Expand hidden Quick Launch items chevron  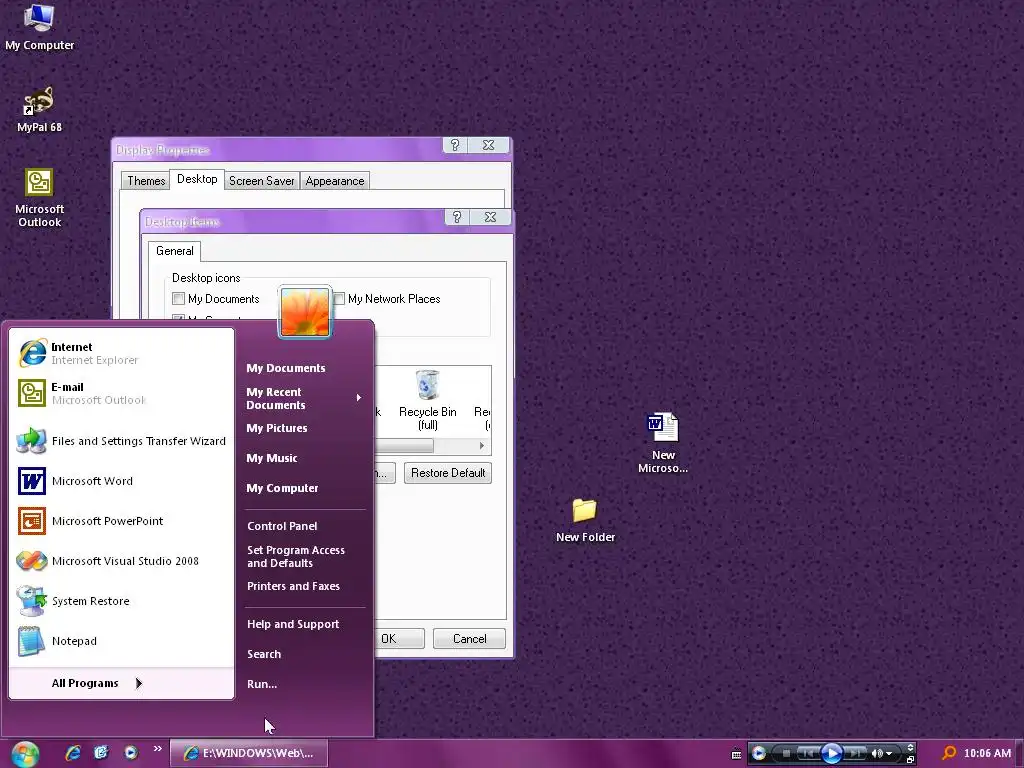(157, 748)
